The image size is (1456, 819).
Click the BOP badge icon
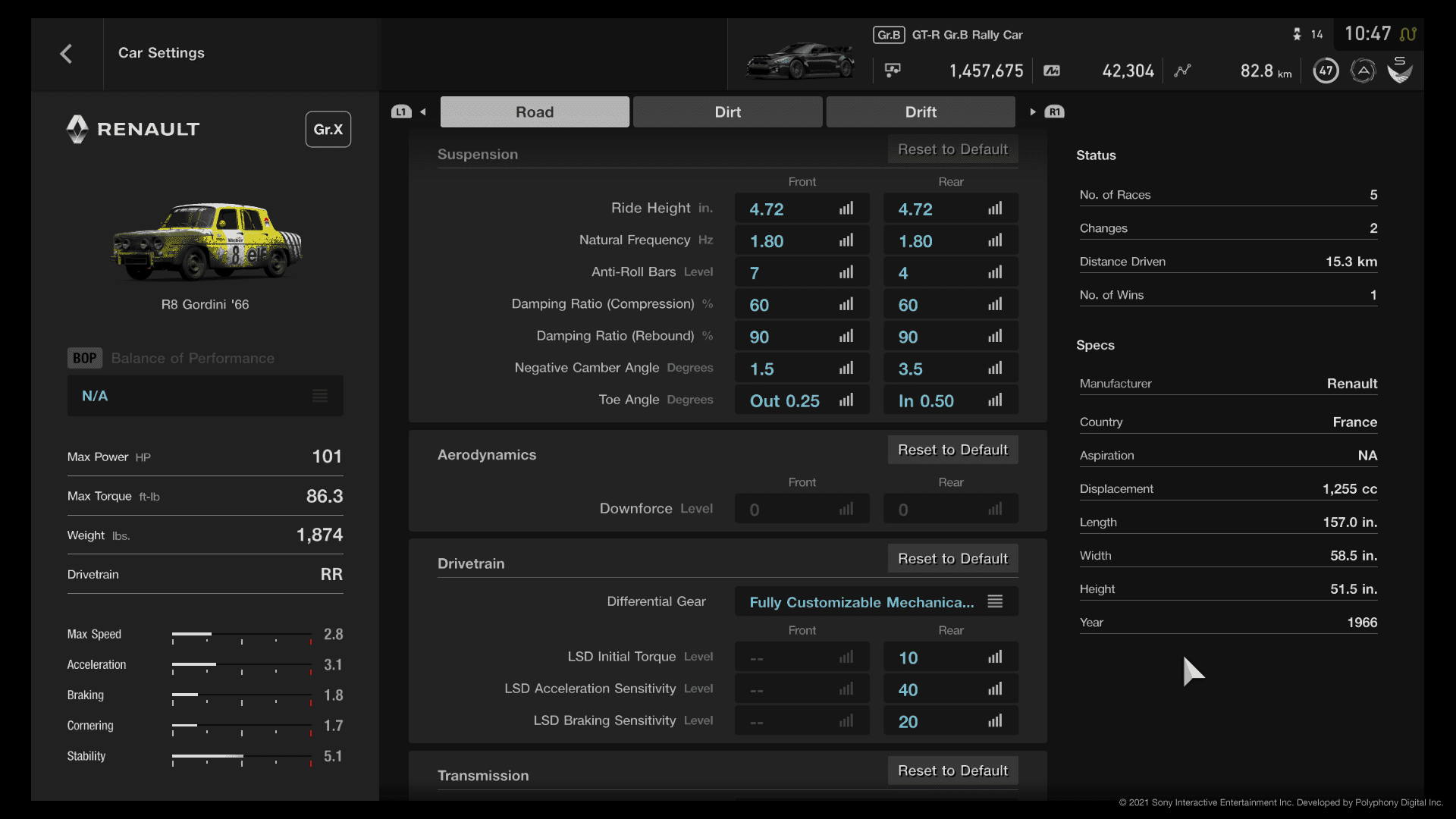tap(84, 358)
